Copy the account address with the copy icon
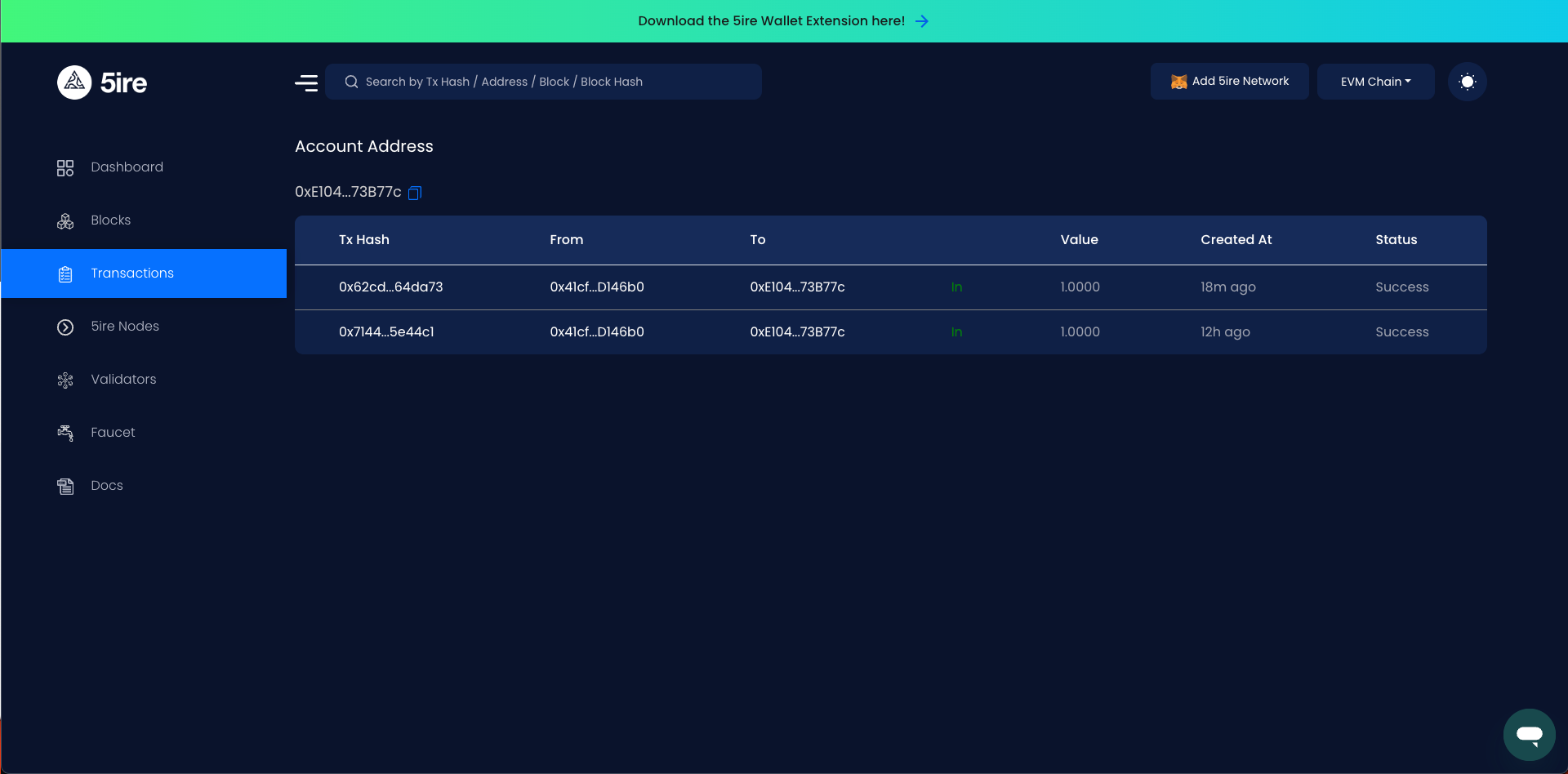Image resolution: width=1568 pixels, height=774 pixels. 415,193
